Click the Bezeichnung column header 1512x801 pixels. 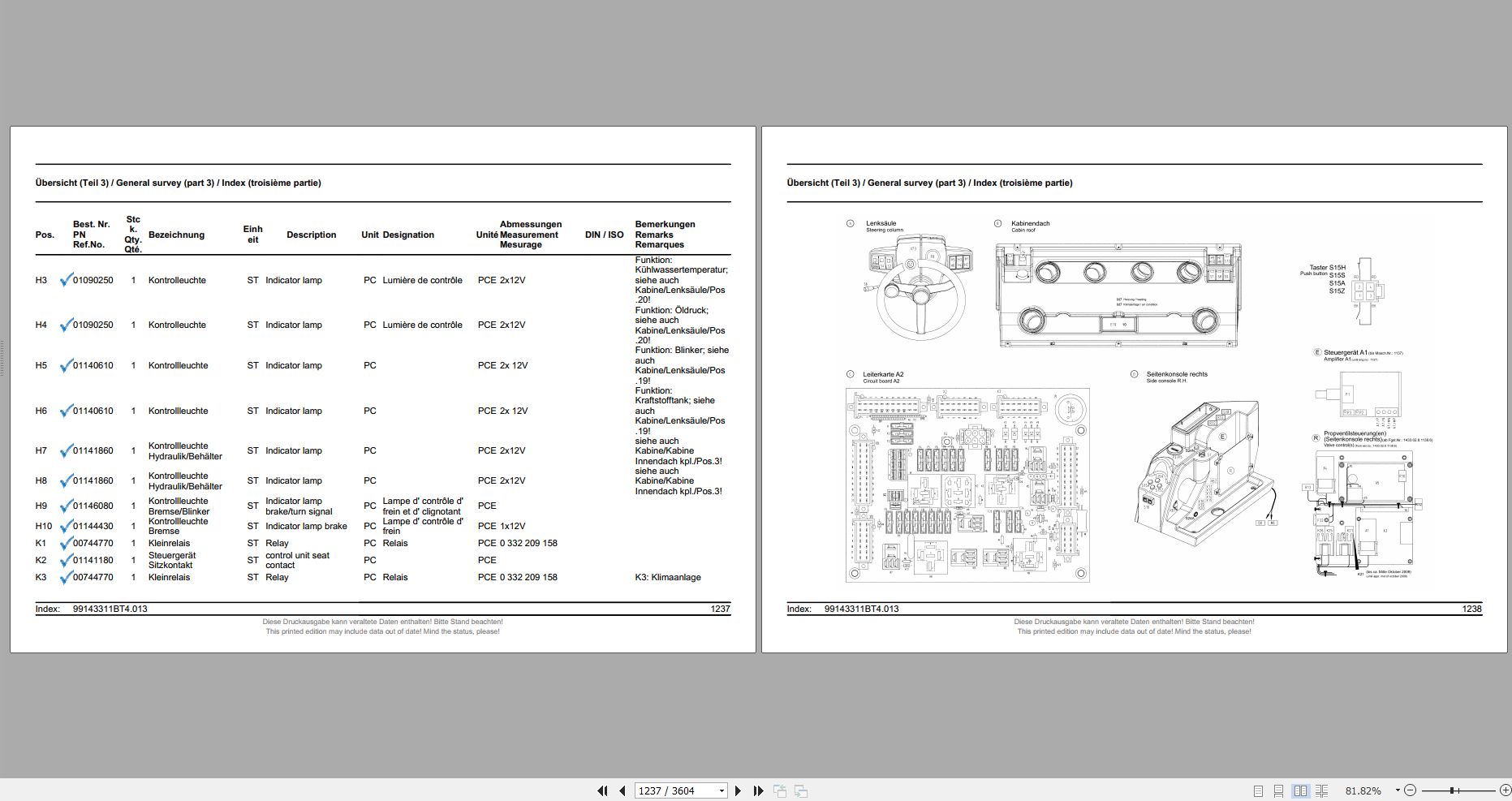[x=176, y=235]
